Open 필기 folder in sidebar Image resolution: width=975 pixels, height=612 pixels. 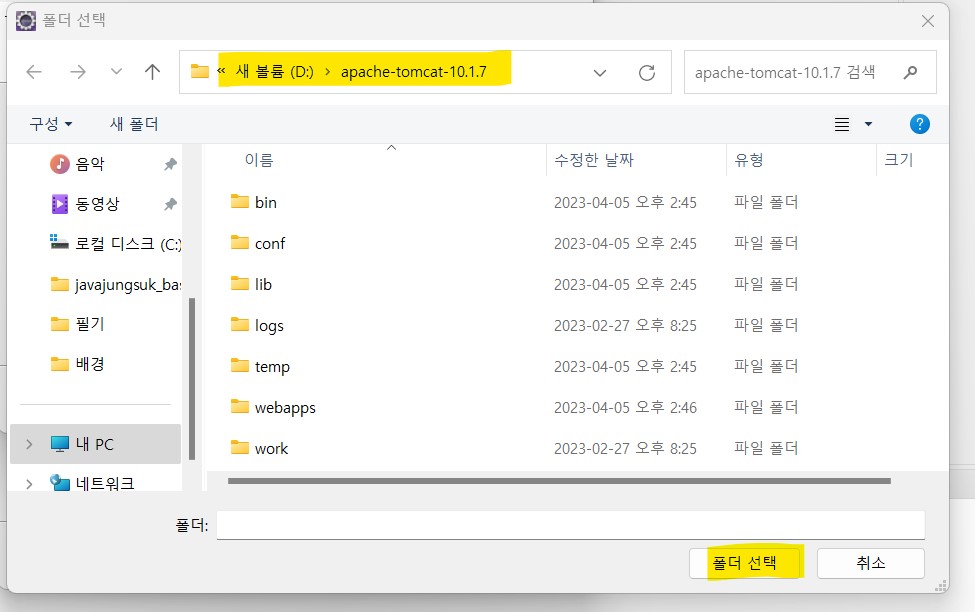click(x=90, y=324)
